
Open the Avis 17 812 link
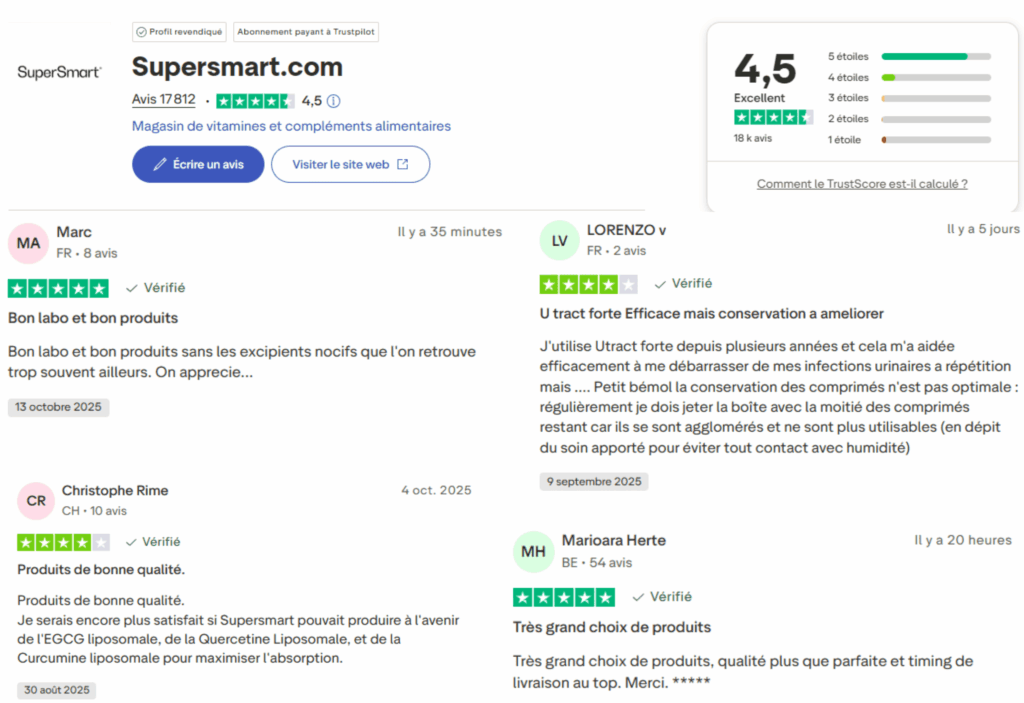tap(163, 99)
